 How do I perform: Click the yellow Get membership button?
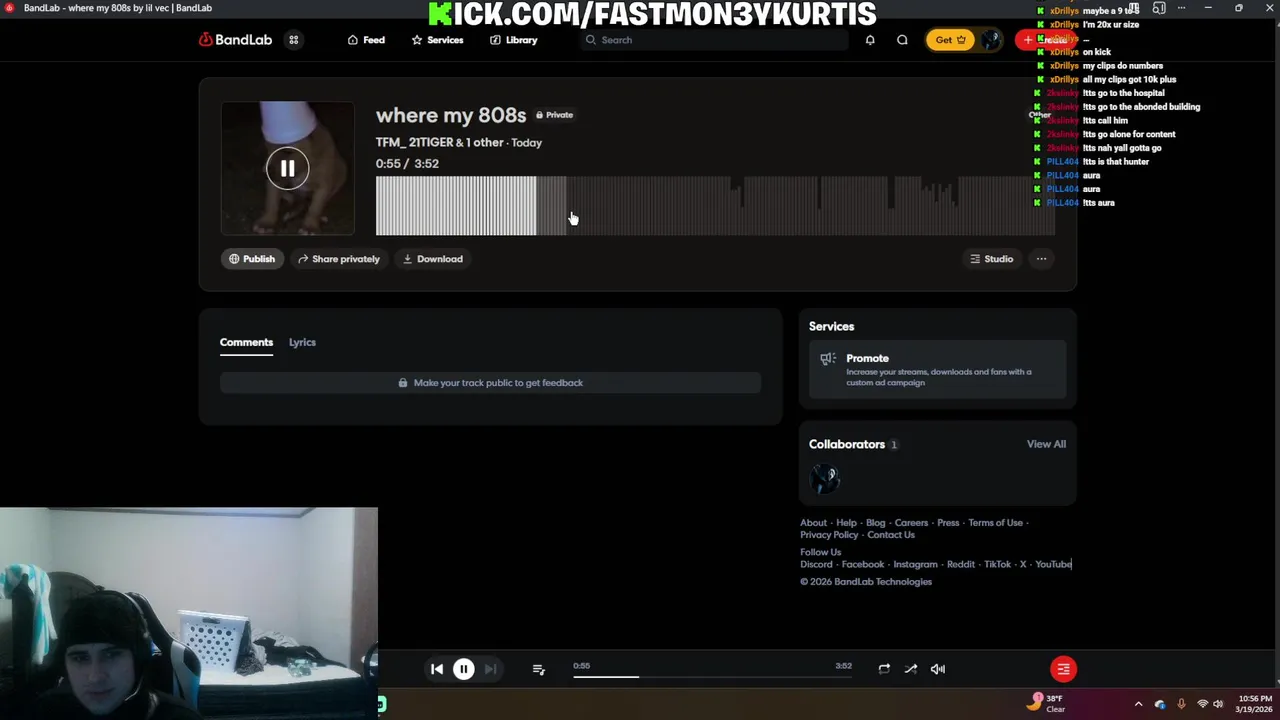pos(950,40)
